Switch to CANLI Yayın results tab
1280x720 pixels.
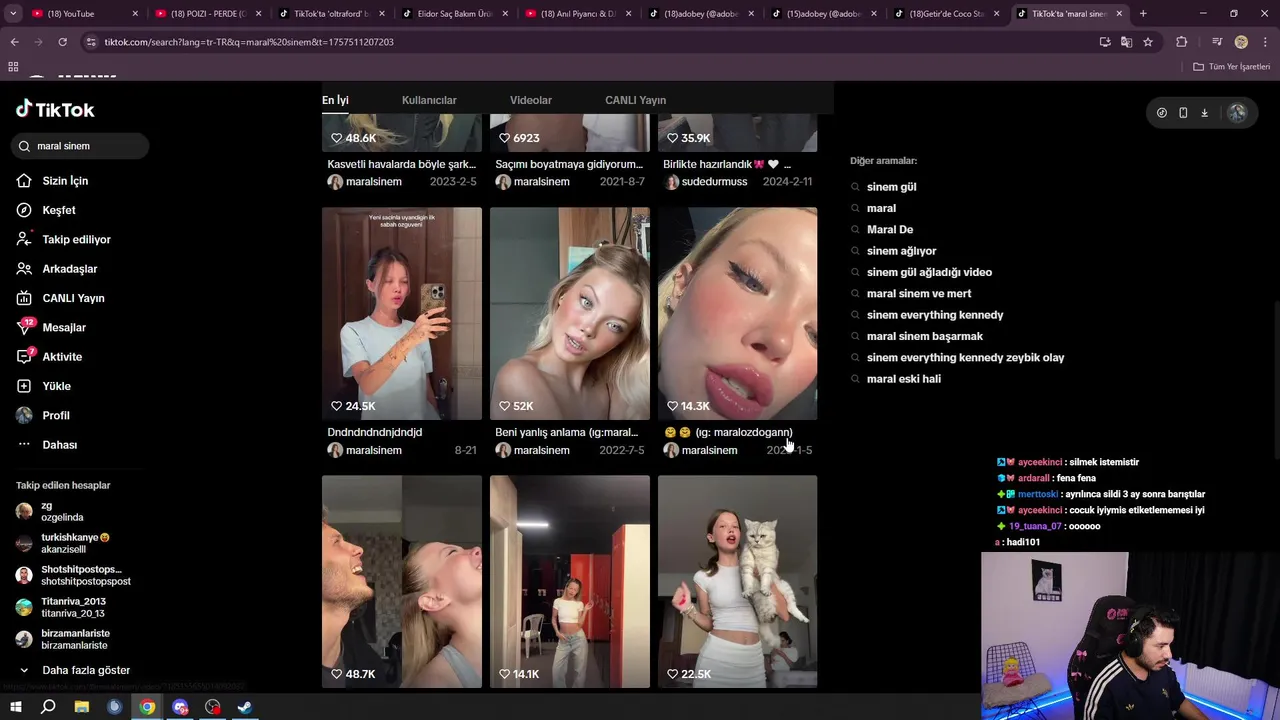635,100
